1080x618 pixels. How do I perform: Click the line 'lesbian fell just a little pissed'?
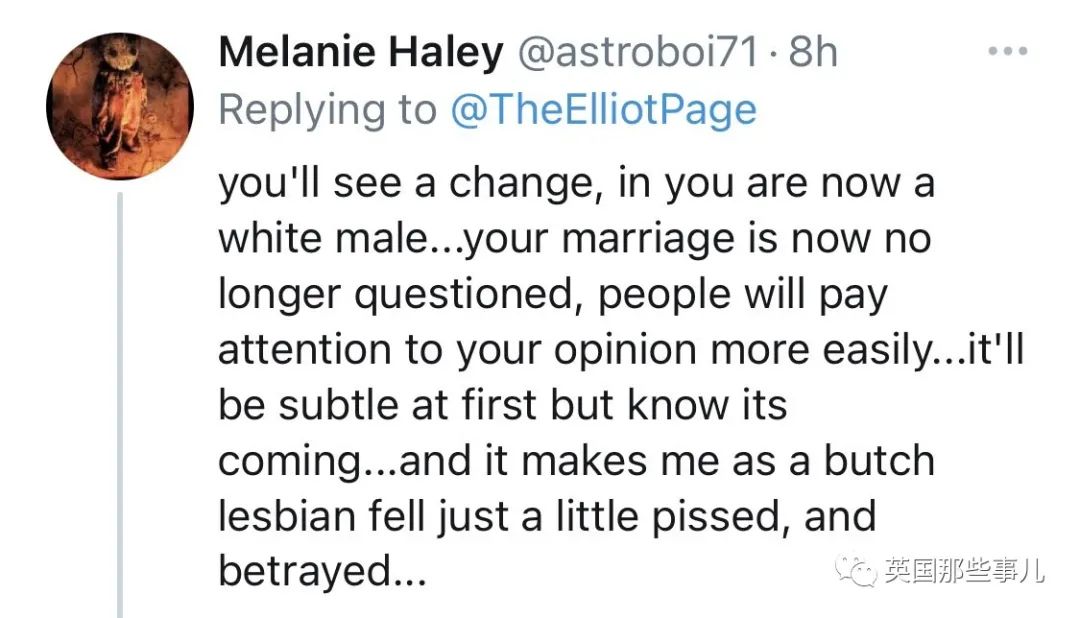(x=546, y=516)
